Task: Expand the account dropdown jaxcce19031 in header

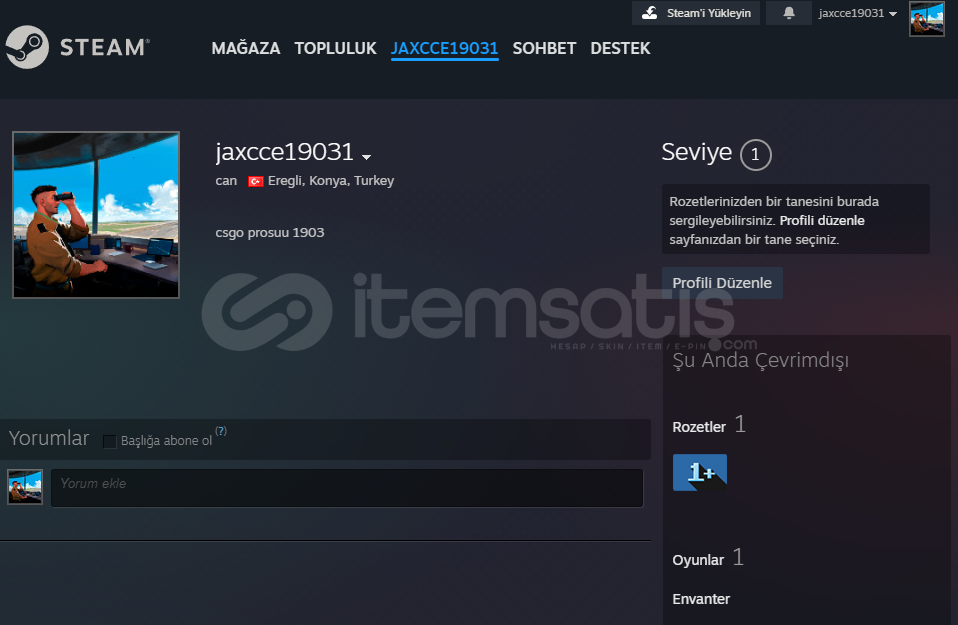Action: click(x=858, y=13)
